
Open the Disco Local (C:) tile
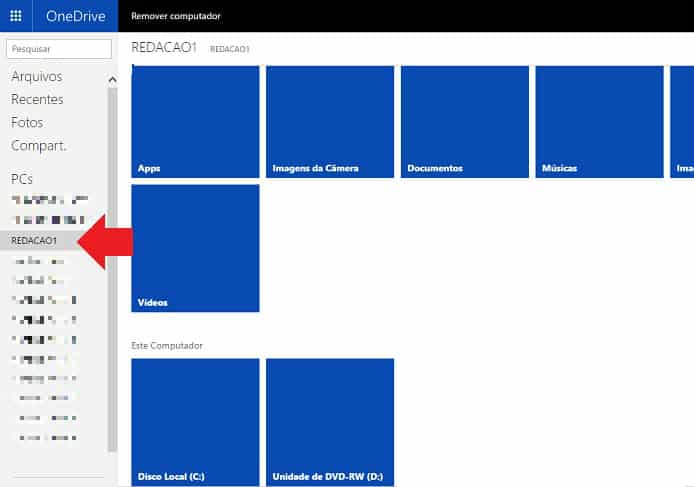(x=195, y=422)
